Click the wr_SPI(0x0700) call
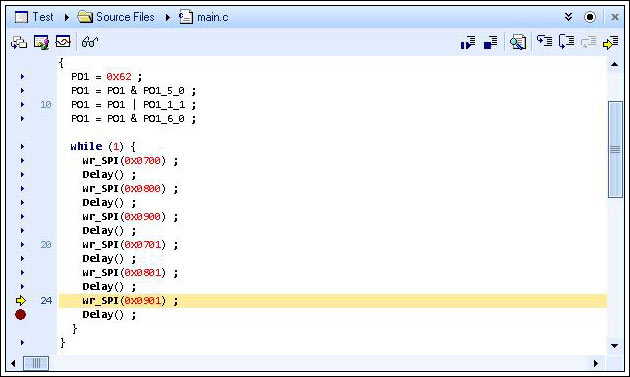 click(x=124, y=160)
